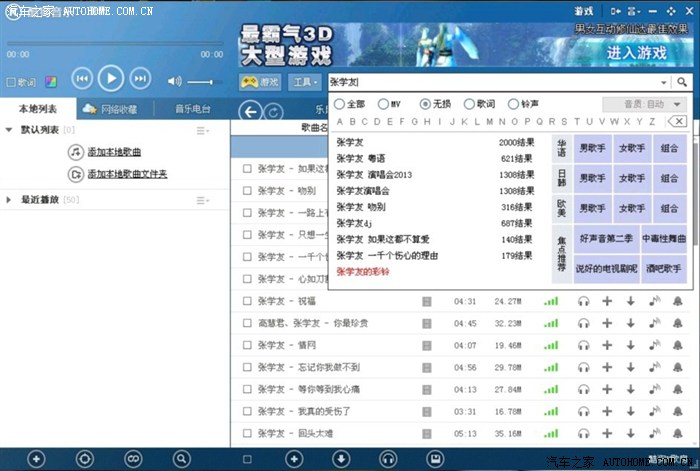Select the MV radio option
This screenshot has height=471, width=700.
click(x=389, y=104)
